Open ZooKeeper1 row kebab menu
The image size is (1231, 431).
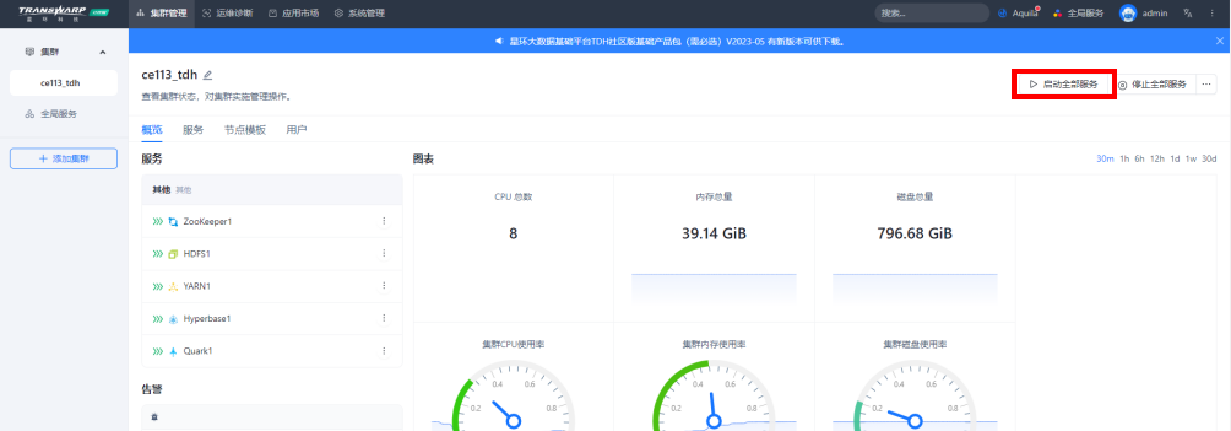click(x=384, y=221)
